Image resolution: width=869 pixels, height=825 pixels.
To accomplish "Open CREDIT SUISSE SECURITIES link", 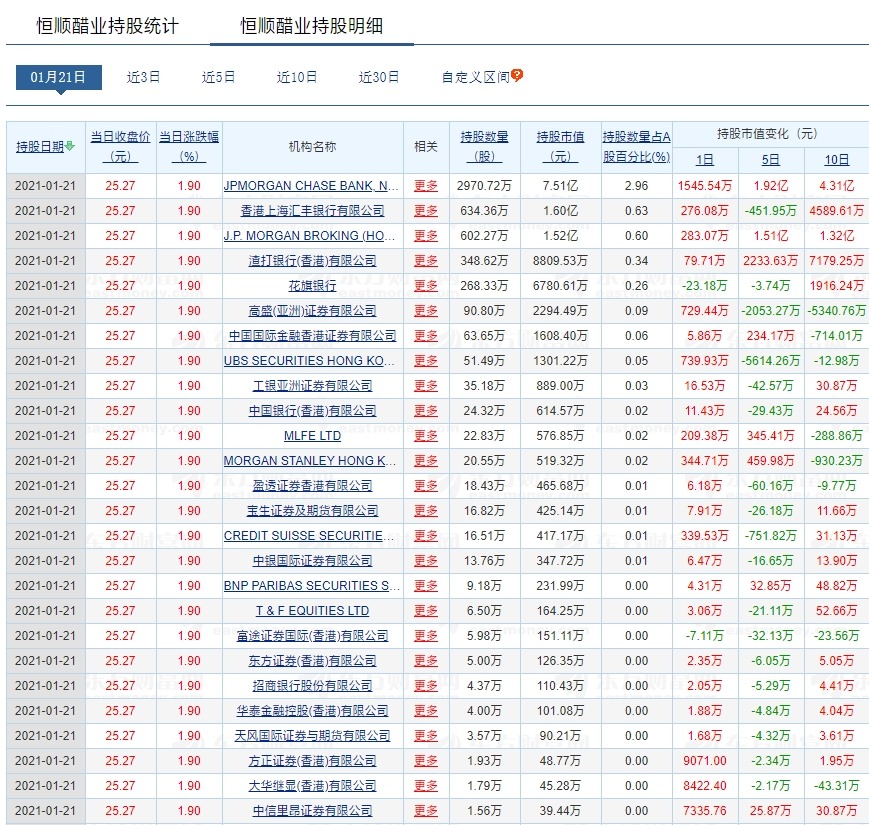I will pos(309,536).
